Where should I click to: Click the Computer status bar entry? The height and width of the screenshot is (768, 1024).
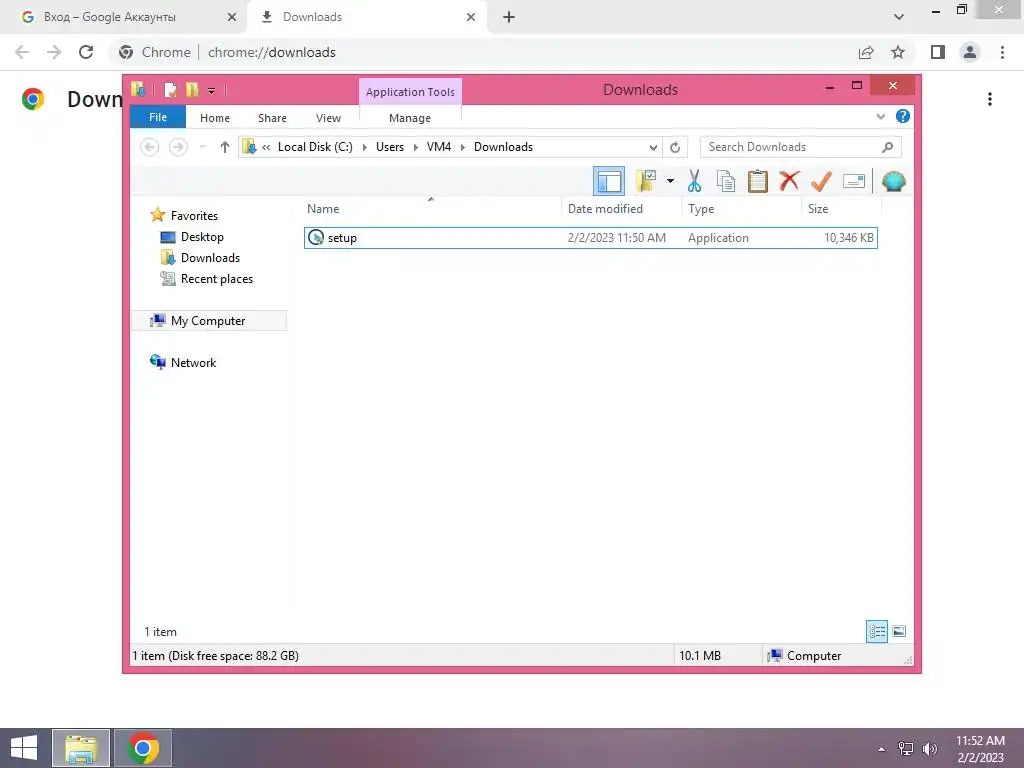(x=806, y=656)
